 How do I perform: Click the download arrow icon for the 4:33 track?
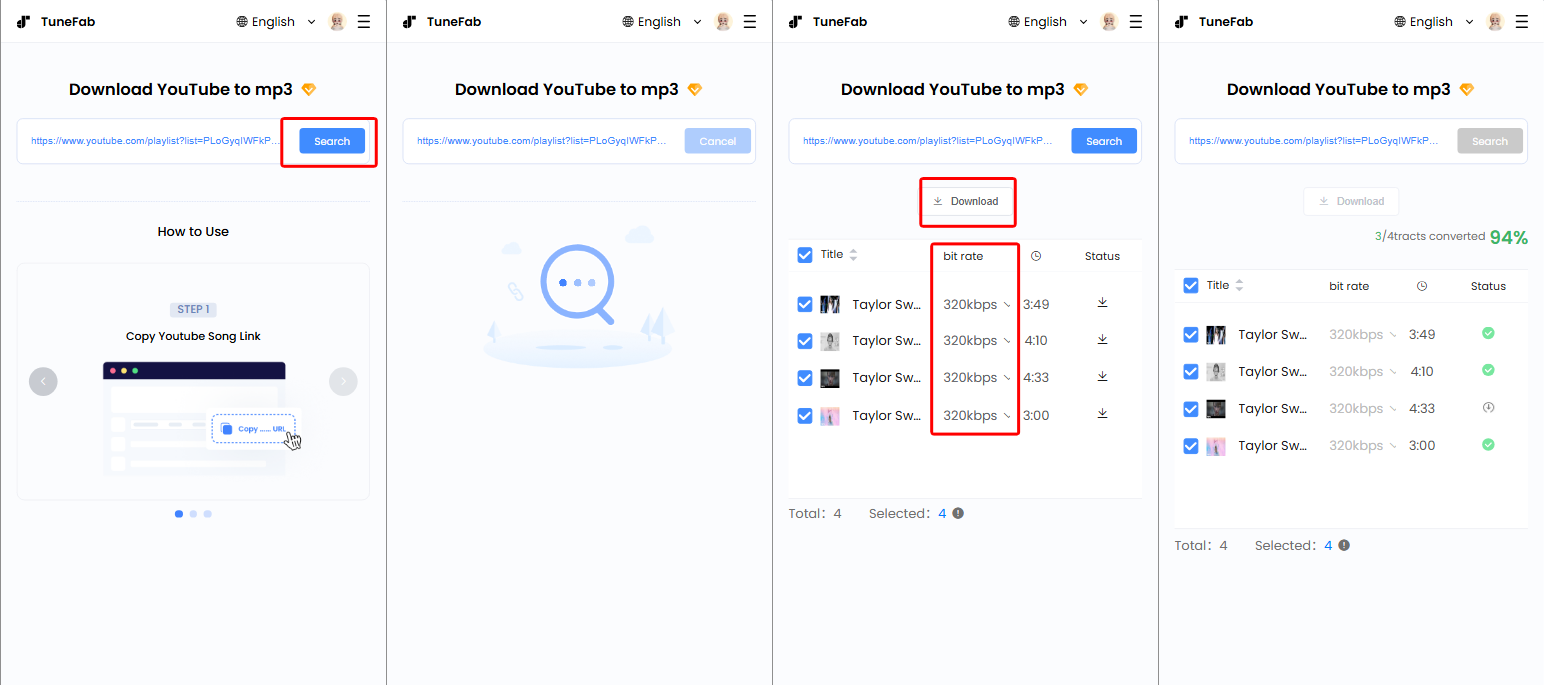pos(1102,377)
